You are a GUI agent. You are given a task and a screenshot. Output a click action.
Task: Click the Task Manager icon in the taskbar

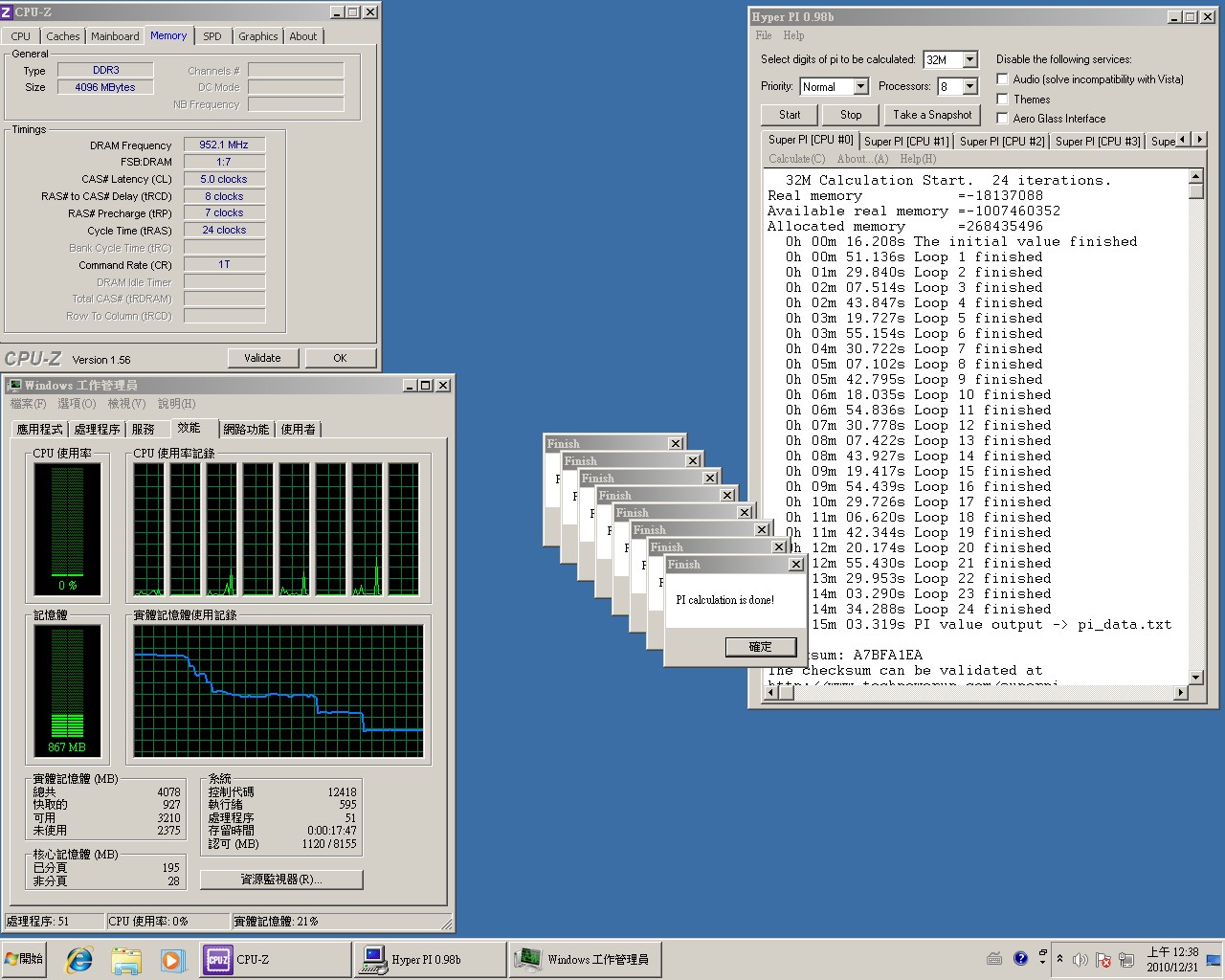[528, 959]
